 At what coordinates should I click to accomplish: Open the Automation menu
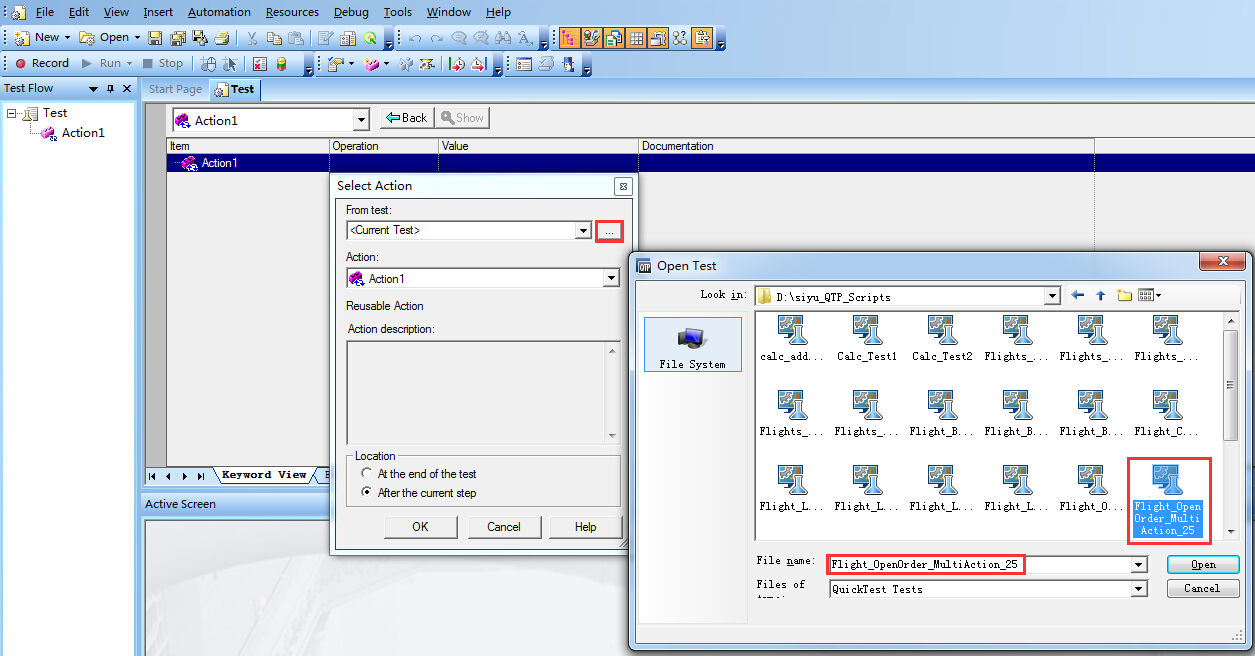(x=219, y=12)
